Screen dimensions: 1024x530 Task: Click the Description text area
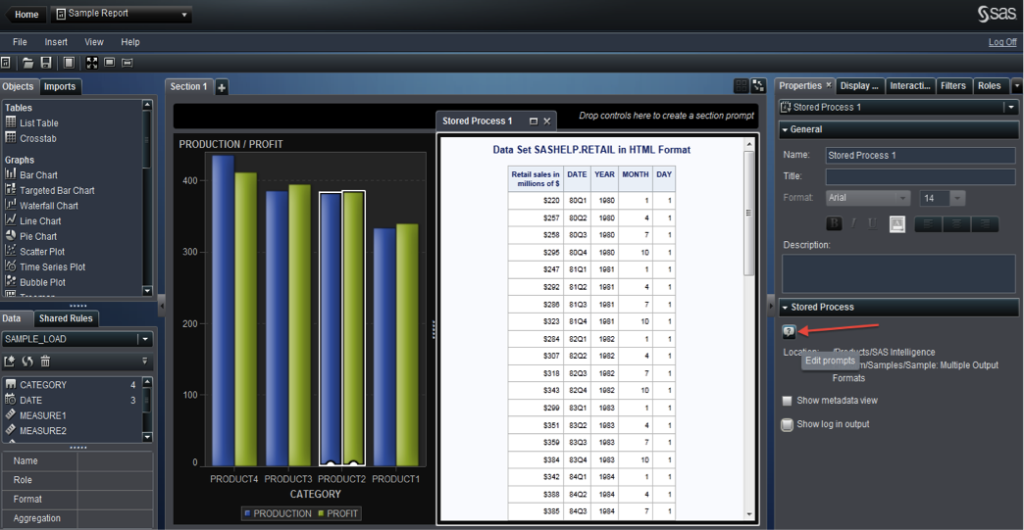pyautogui.click(x=899, y=273)
